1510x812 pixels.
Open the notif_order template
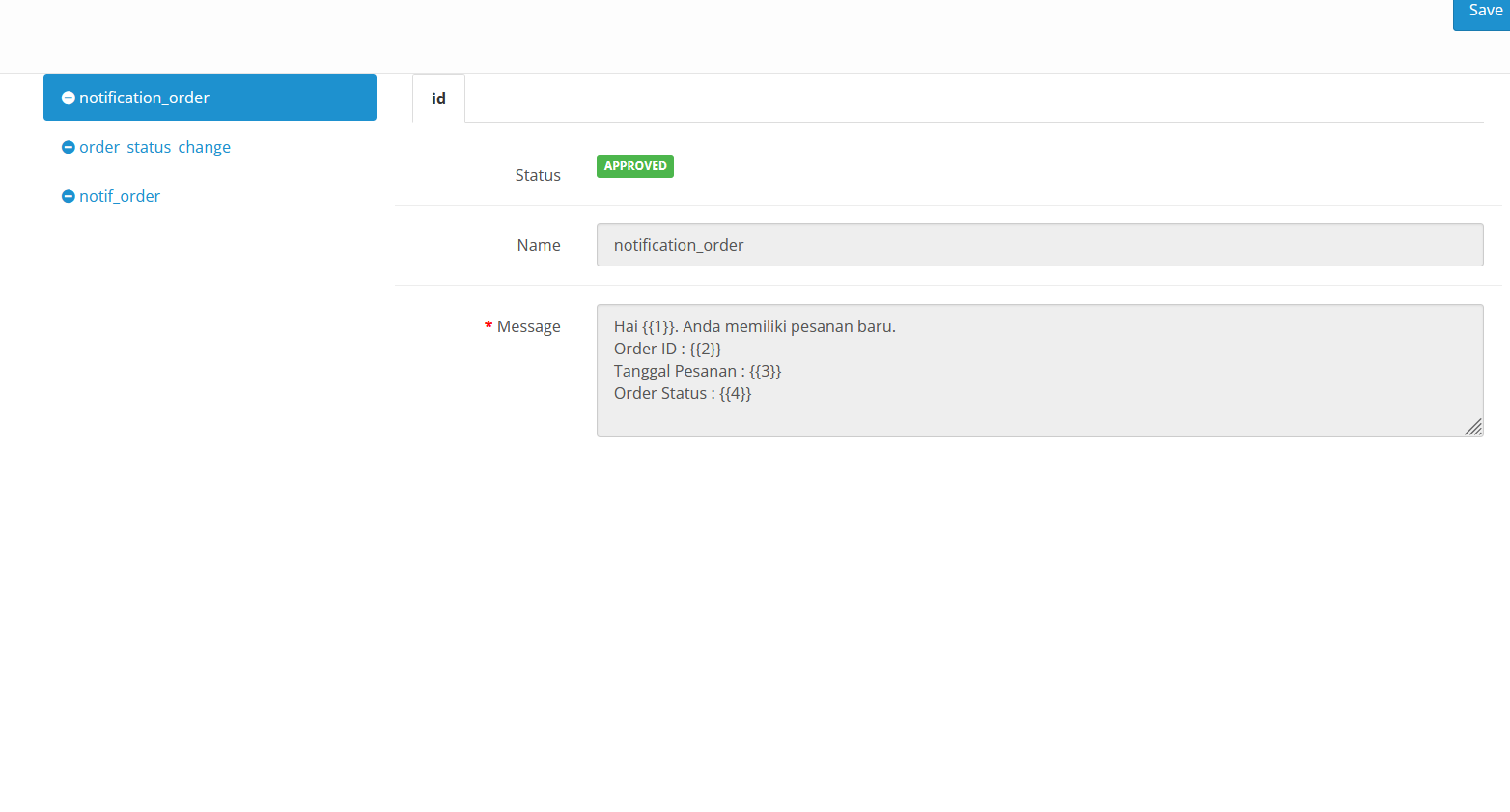click(x=120, y=196)
